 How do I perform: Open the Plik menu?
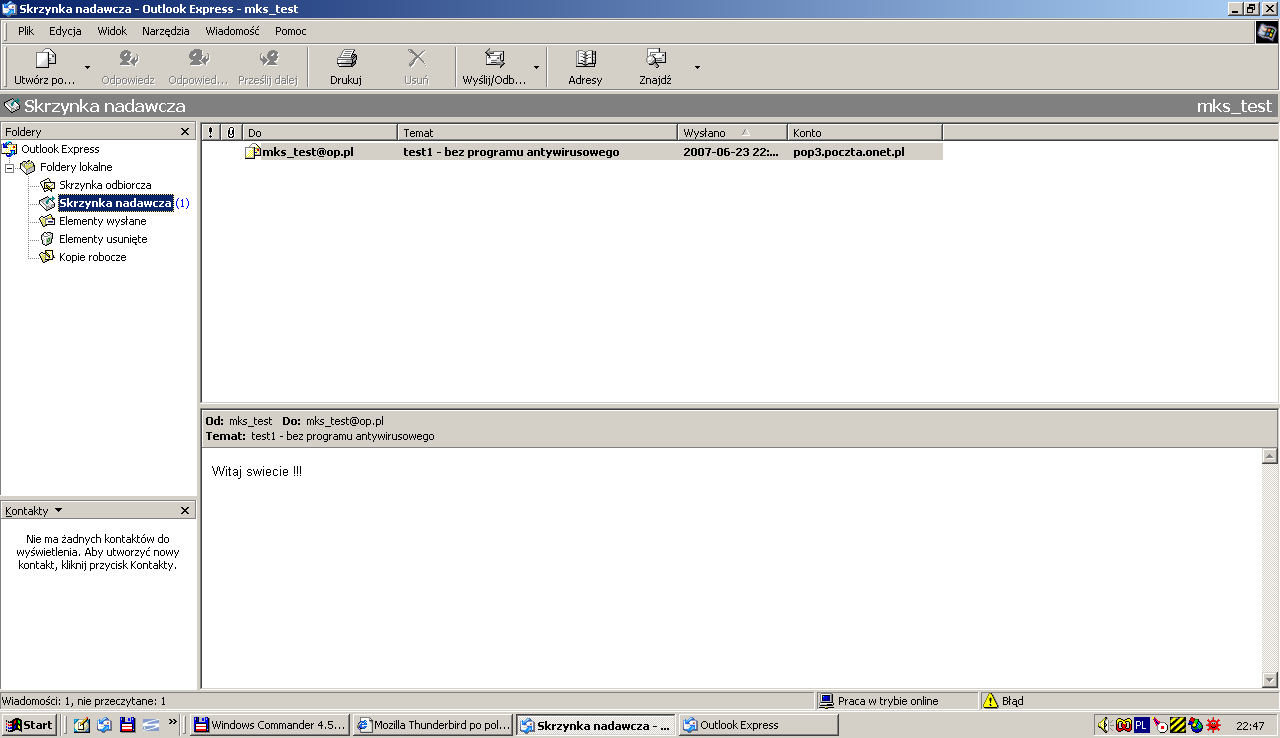click(26, 31)
